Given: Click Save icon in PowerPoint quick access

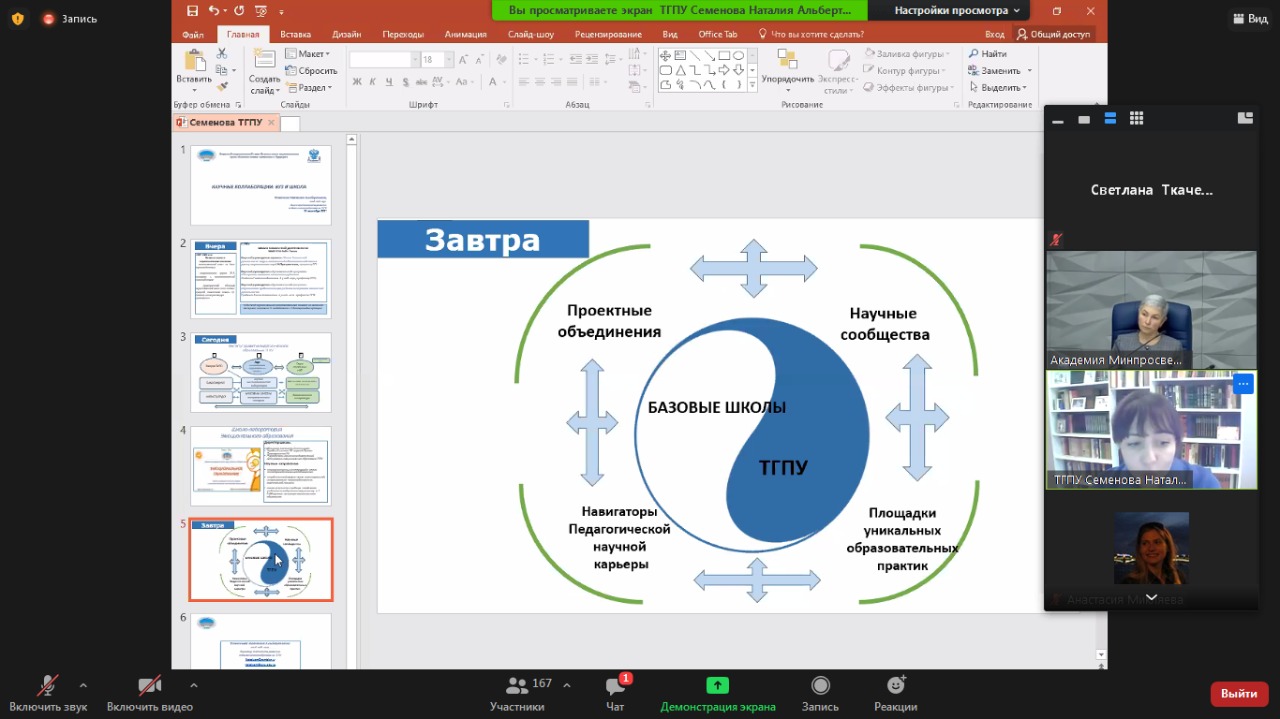Looking at the screenshot, I should [x=192, y=10].
